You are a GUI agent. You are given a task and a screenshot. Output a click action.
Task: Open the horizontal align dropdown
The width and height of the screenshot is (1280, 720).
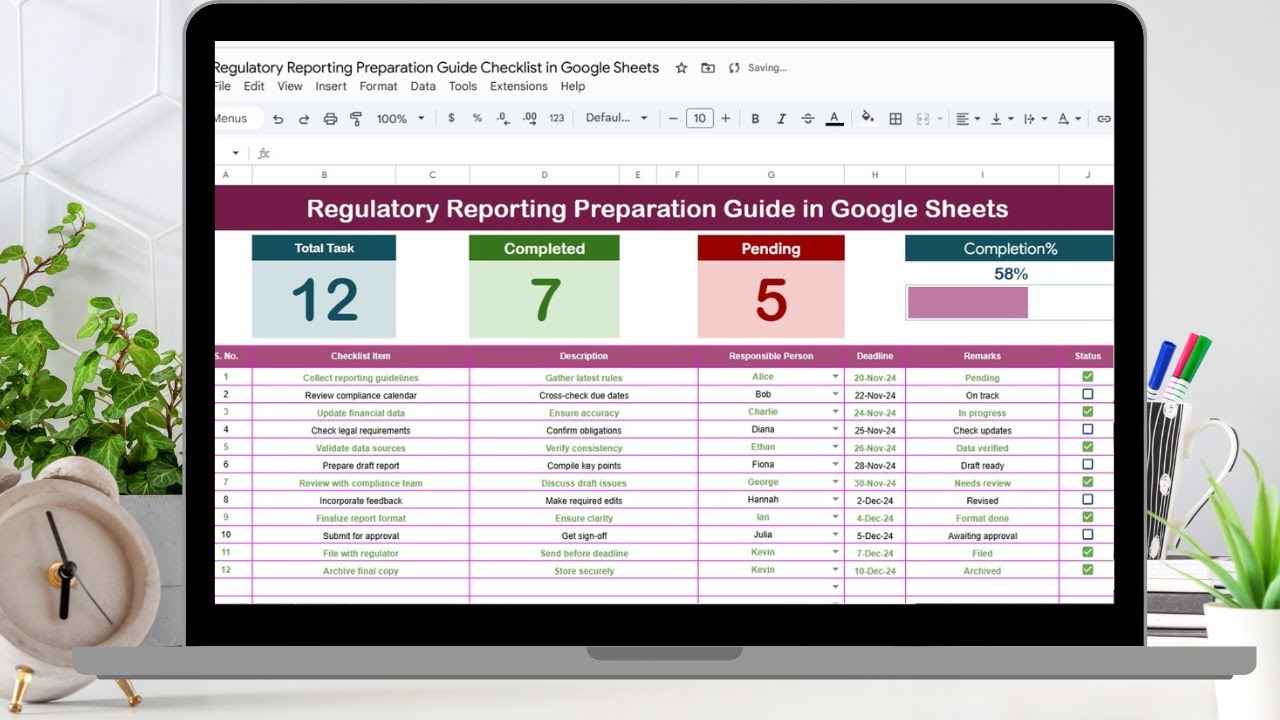967,118
